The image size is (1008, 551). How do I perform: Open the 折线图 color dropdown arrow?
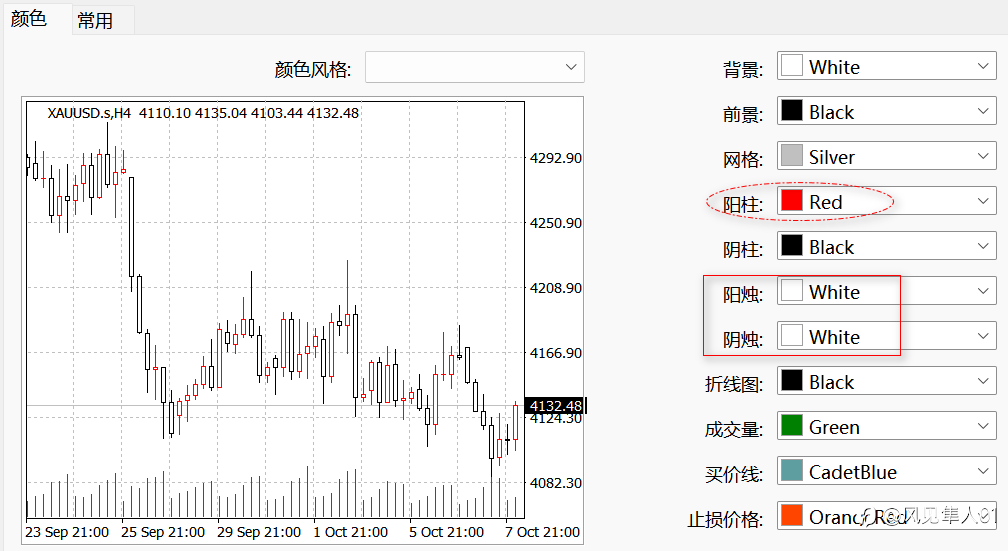click(x=982, y=381)
